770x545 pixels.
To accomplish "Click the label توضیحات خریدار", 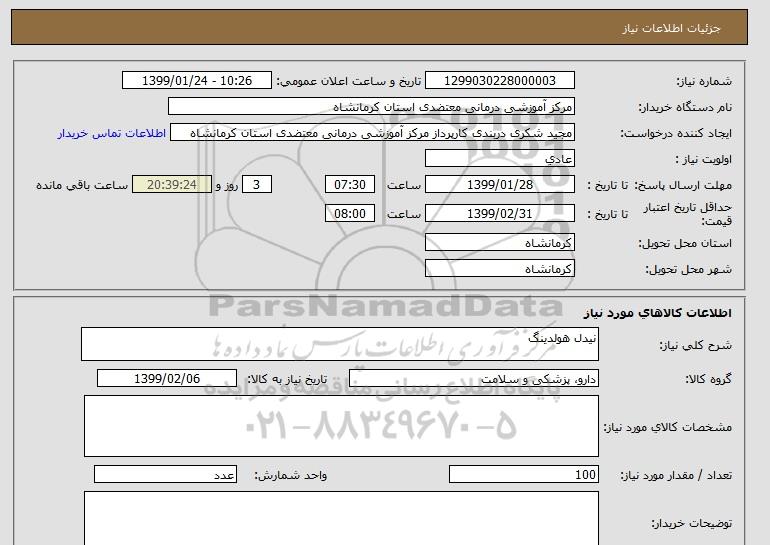I will point(691,523).
